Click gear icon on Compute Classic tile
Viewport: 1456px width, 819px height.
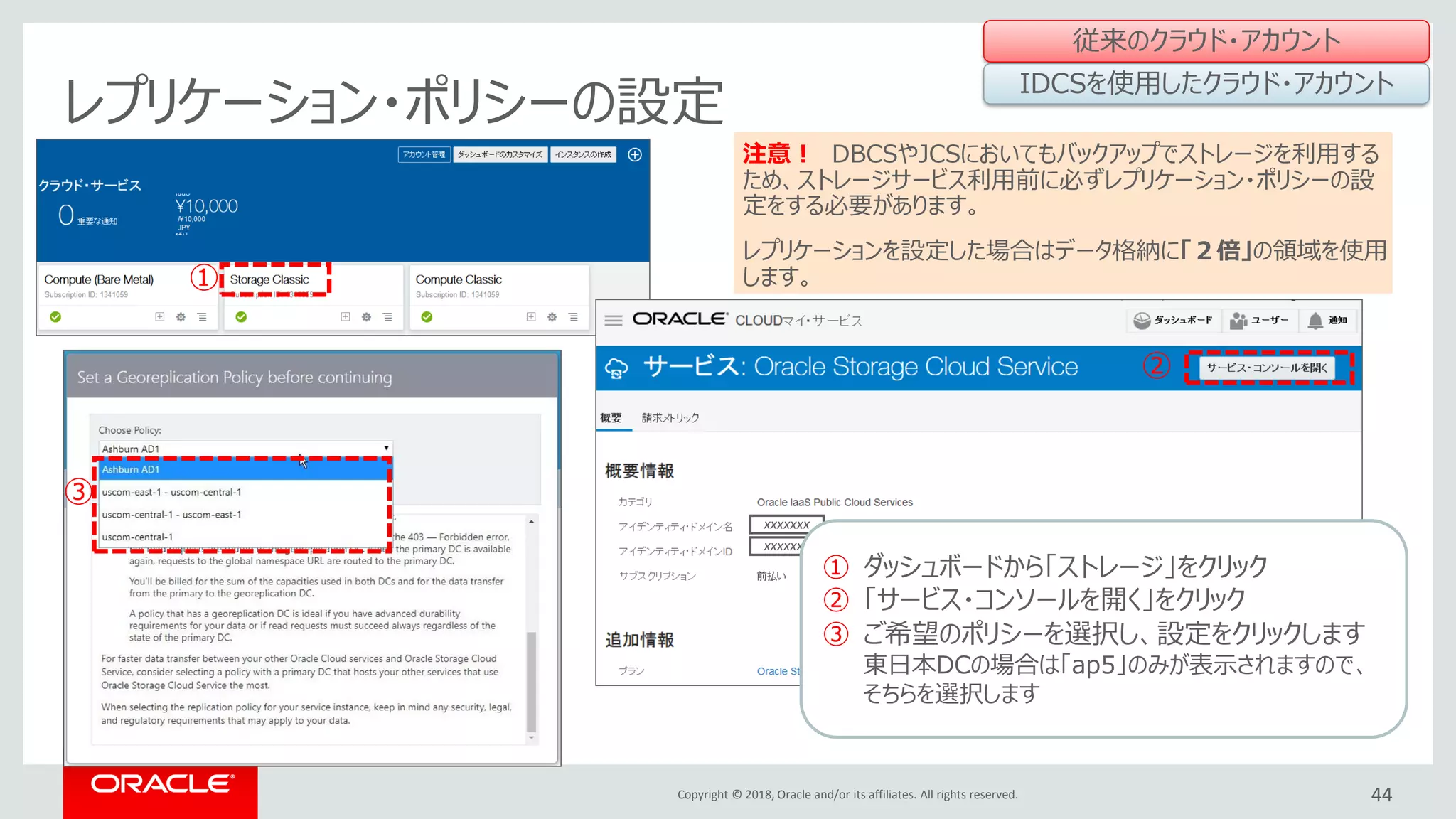552,317
